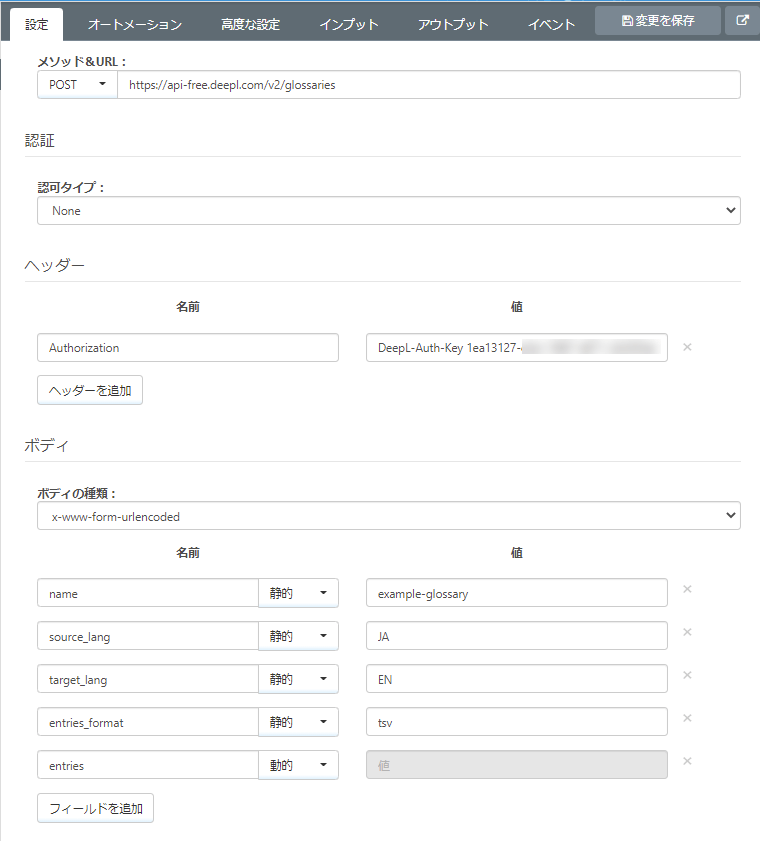760x841 pixels.
Task: Delete the target_lang body field
Action: (x=687, y=675)
